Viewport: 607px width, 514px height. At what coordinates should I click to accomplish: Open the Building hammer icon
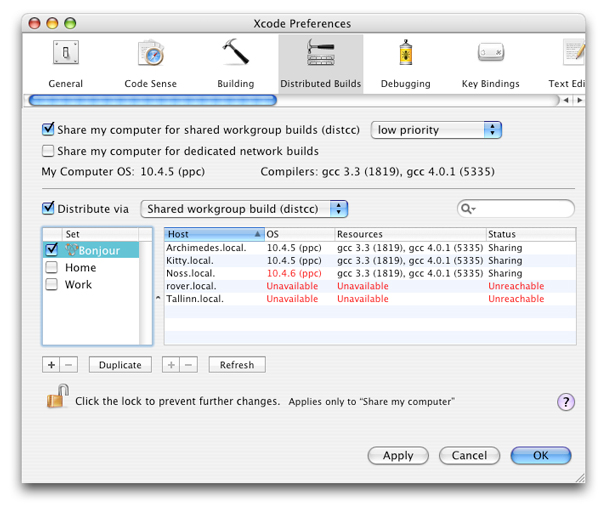click(x=235, y=51)
